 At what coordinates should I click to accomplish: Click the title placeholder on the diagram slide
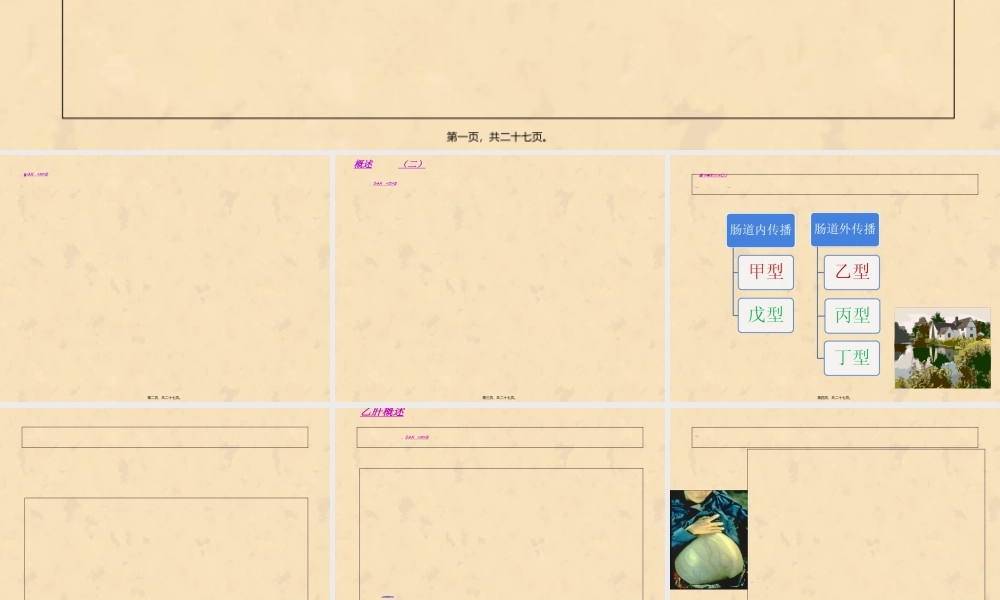[833, 183]
